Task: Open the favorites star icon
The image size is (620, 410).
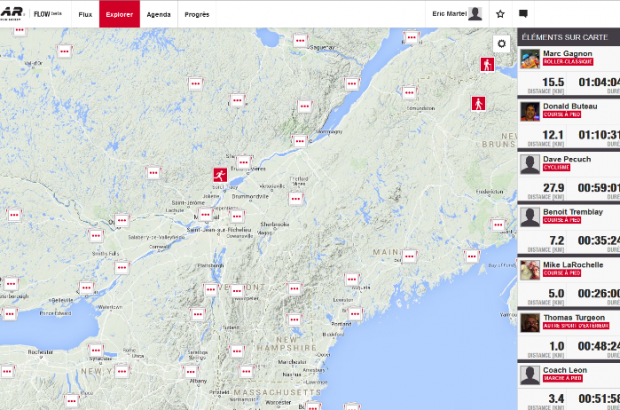Action: (x=500, y=14)
